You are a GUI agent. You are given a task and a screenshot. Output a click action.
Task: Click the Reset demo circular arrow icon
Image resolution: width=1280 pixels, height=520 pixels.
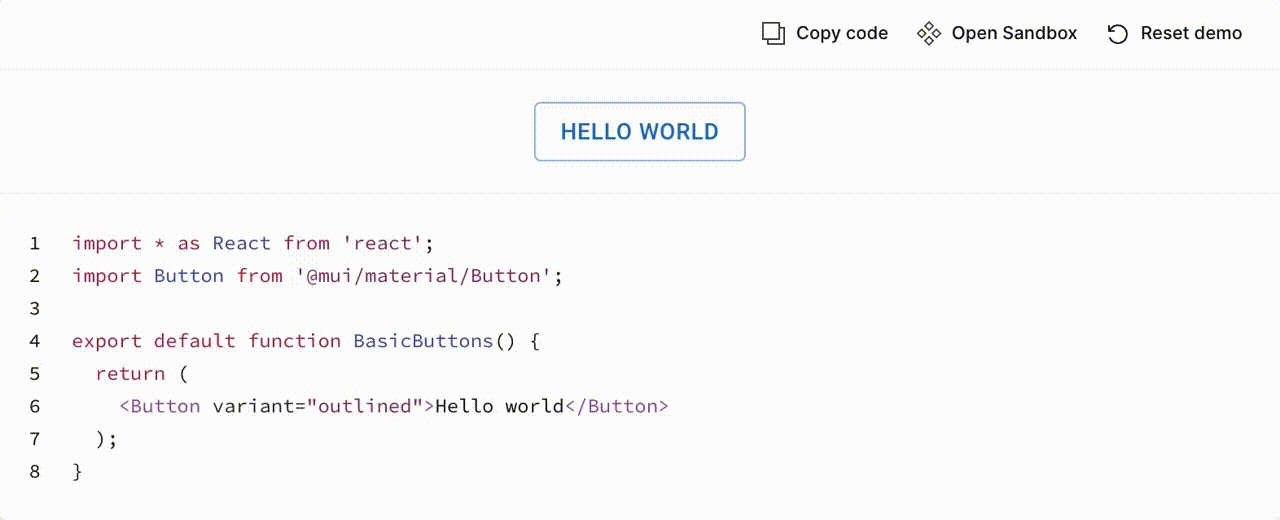[x=1117, y=34]
